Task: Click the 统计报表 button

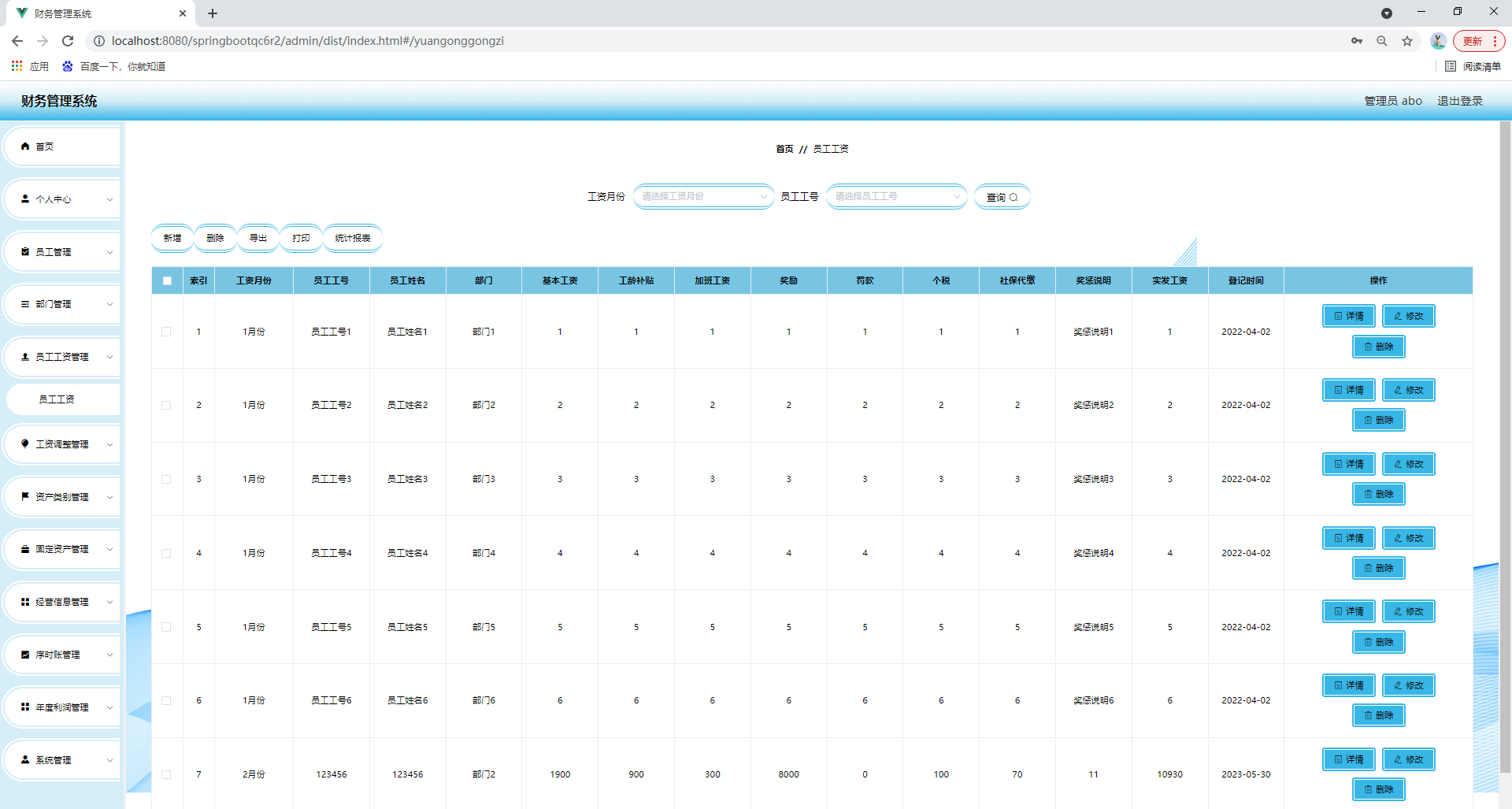Action: coord(352,238)
